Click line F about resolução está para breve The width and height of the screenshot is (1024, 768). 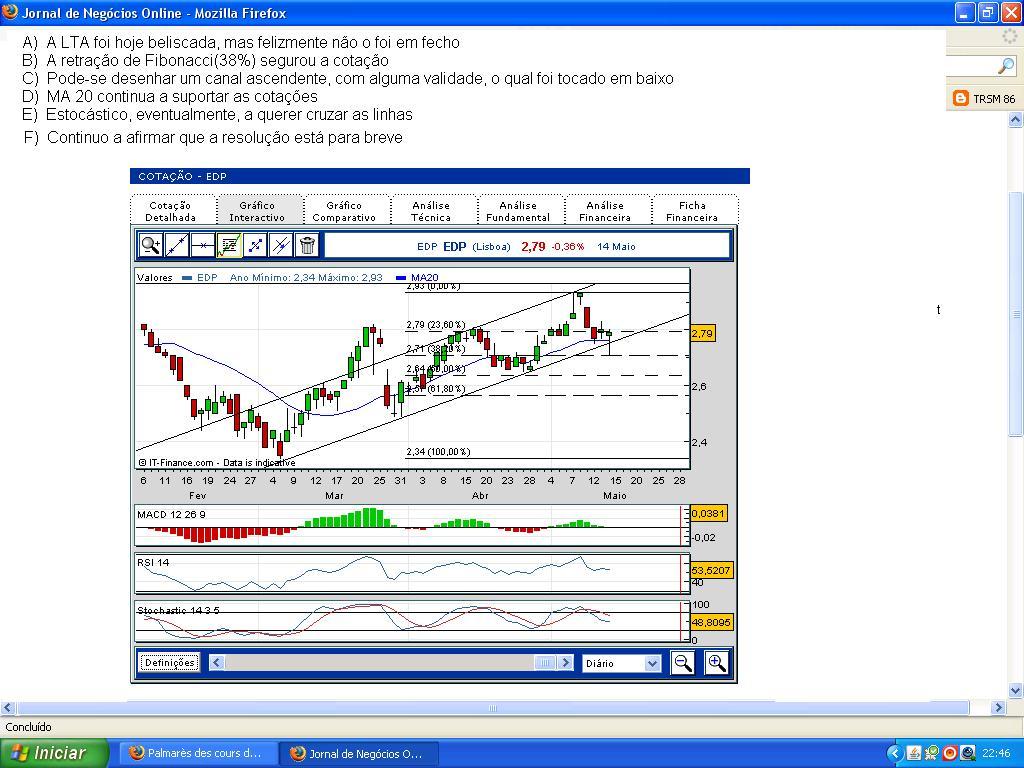click(213, 138)
